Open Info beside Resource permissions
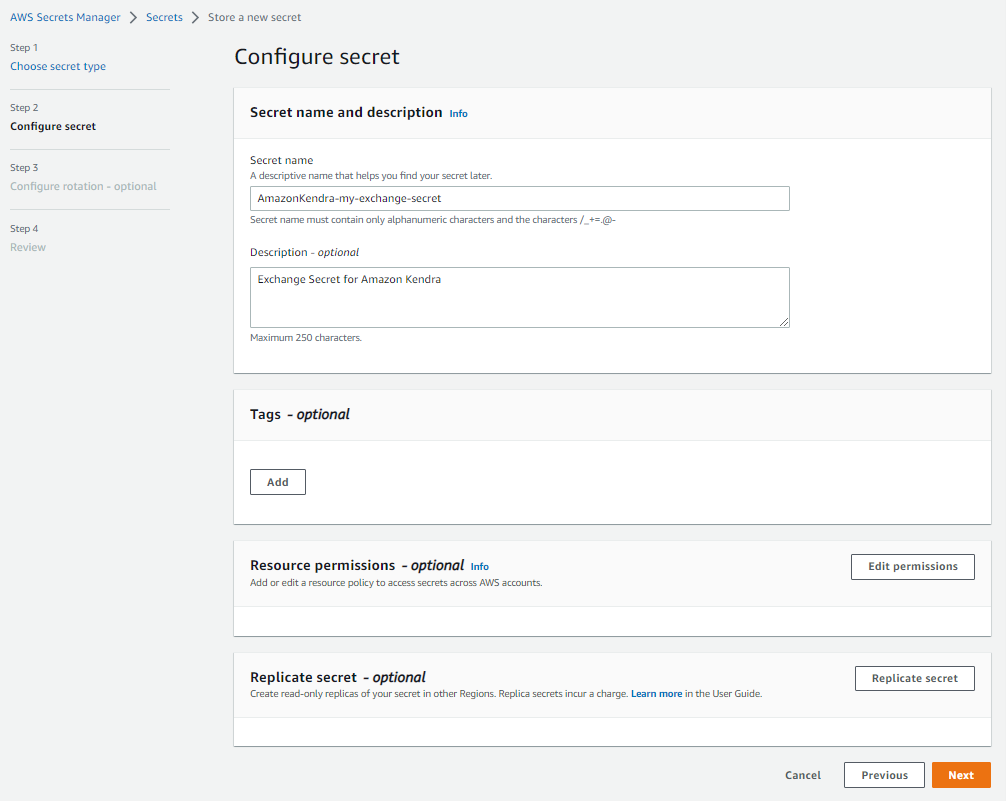Image resolution: width=1006 pixels, height=801 pixels. 480,567
